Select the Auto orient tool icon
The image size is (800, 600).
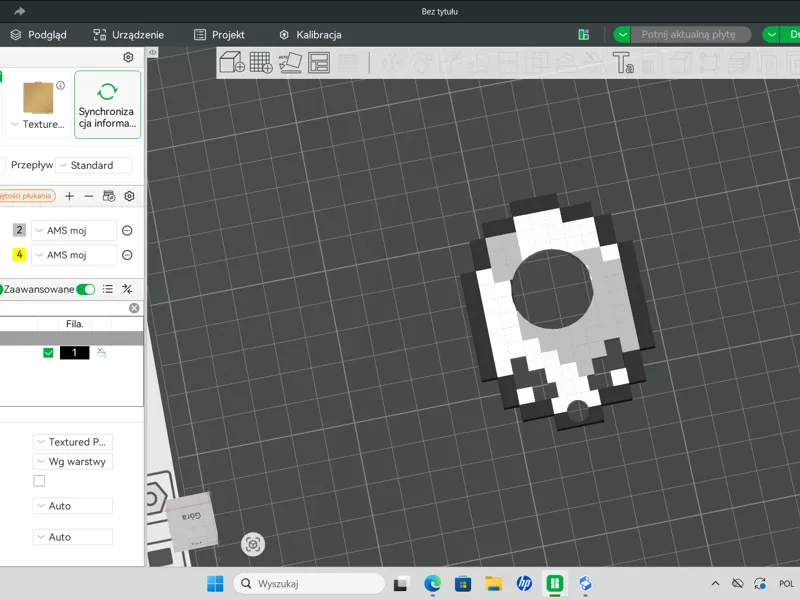(x=290, y=63)
